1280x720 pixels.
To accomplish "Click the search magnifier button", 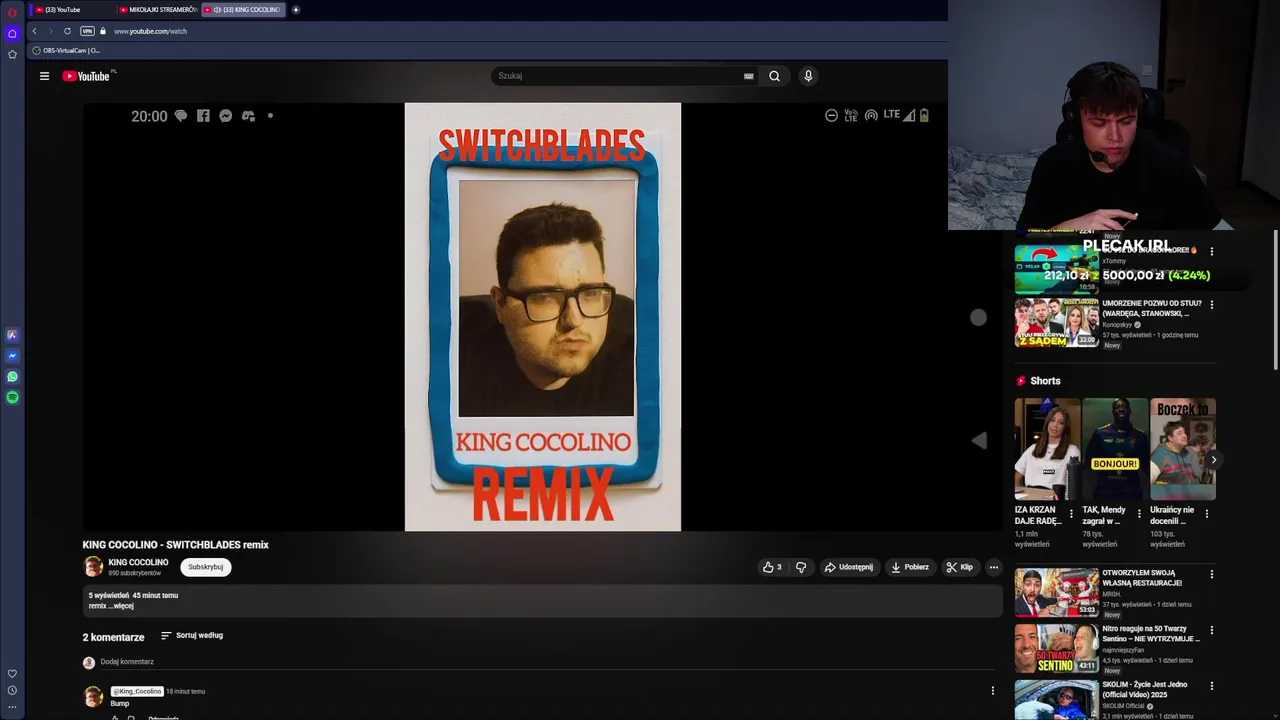I will (774, 76).
